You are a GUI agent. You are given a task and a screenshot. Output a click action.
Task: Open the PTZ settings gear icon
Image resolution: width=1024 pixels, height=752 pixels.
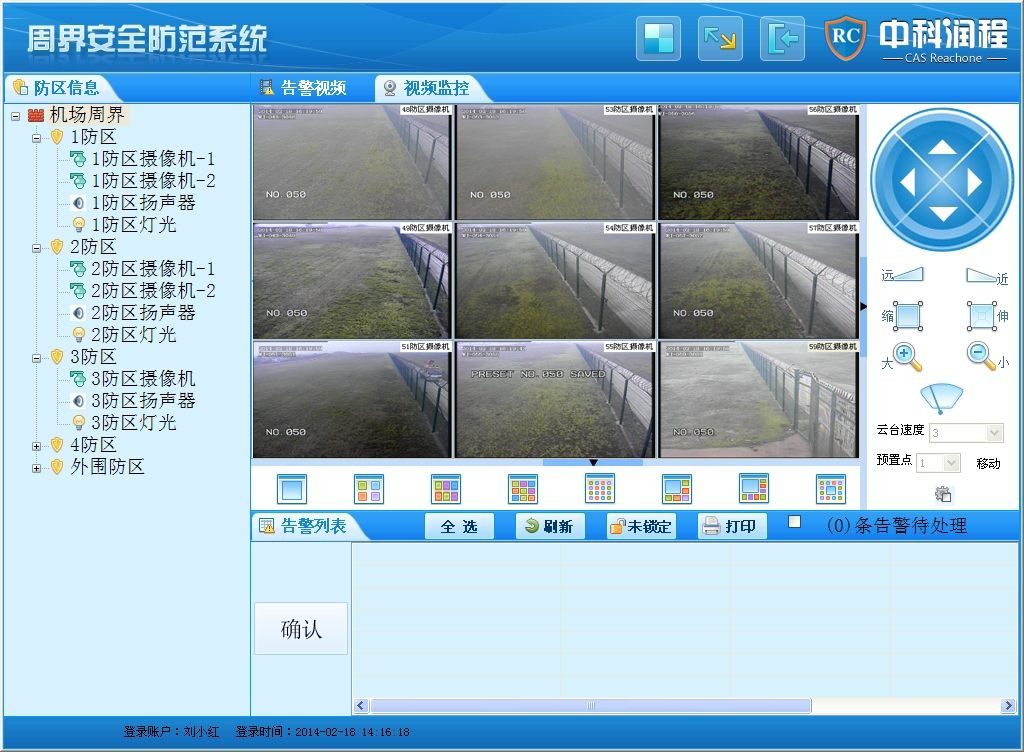click(943, 494)
